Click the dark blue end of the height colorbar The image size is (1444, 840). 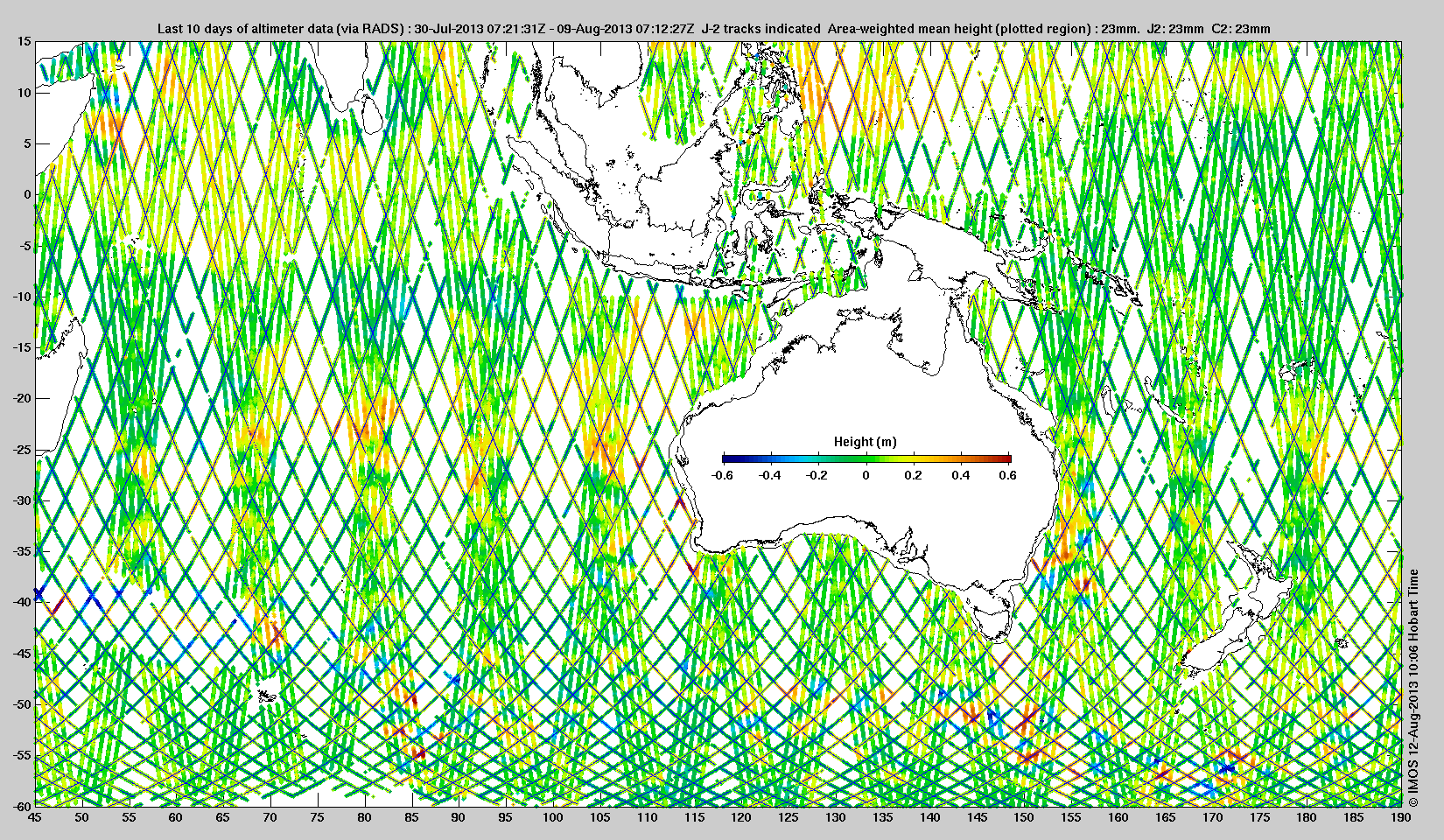pos(726,458)
